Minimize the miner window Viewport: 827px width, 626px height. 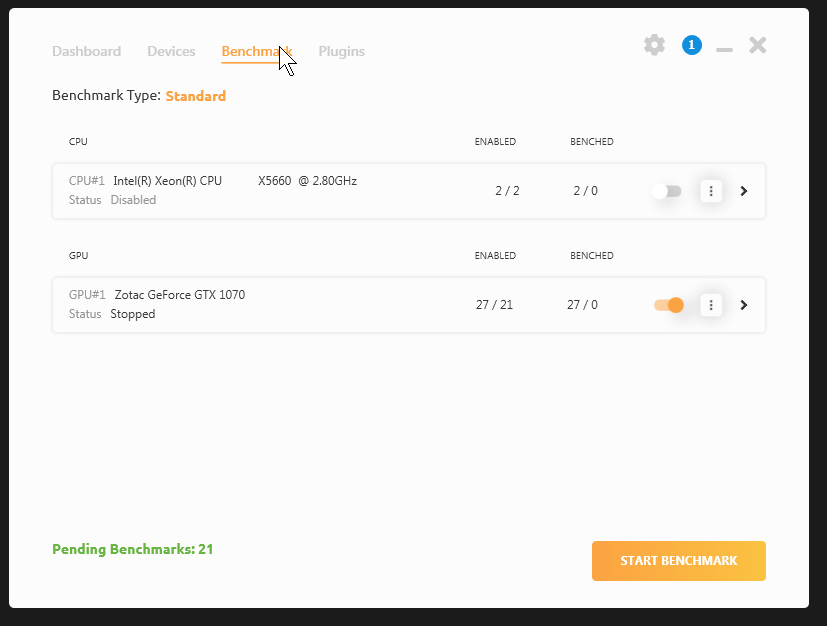[723, 45]
